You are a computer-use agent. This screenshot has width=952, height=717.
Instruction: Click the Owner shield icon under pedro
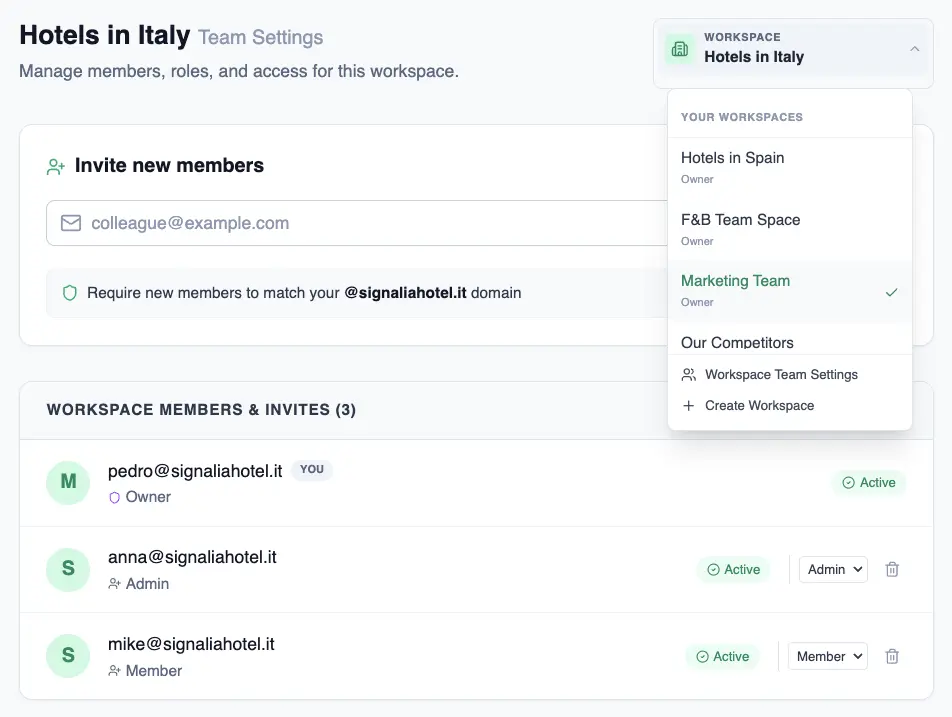114,498
